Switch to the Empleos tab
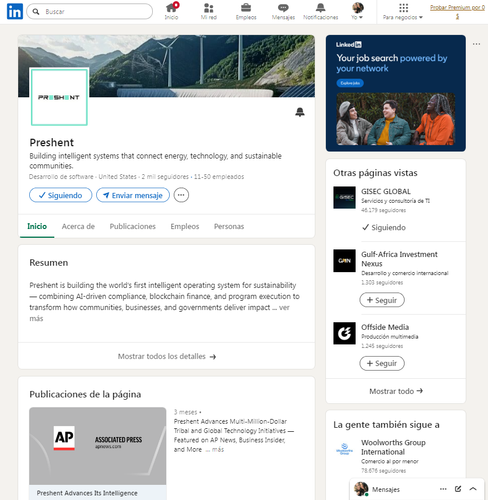Screen dimensions: 488x500 (x=185, y=226)
